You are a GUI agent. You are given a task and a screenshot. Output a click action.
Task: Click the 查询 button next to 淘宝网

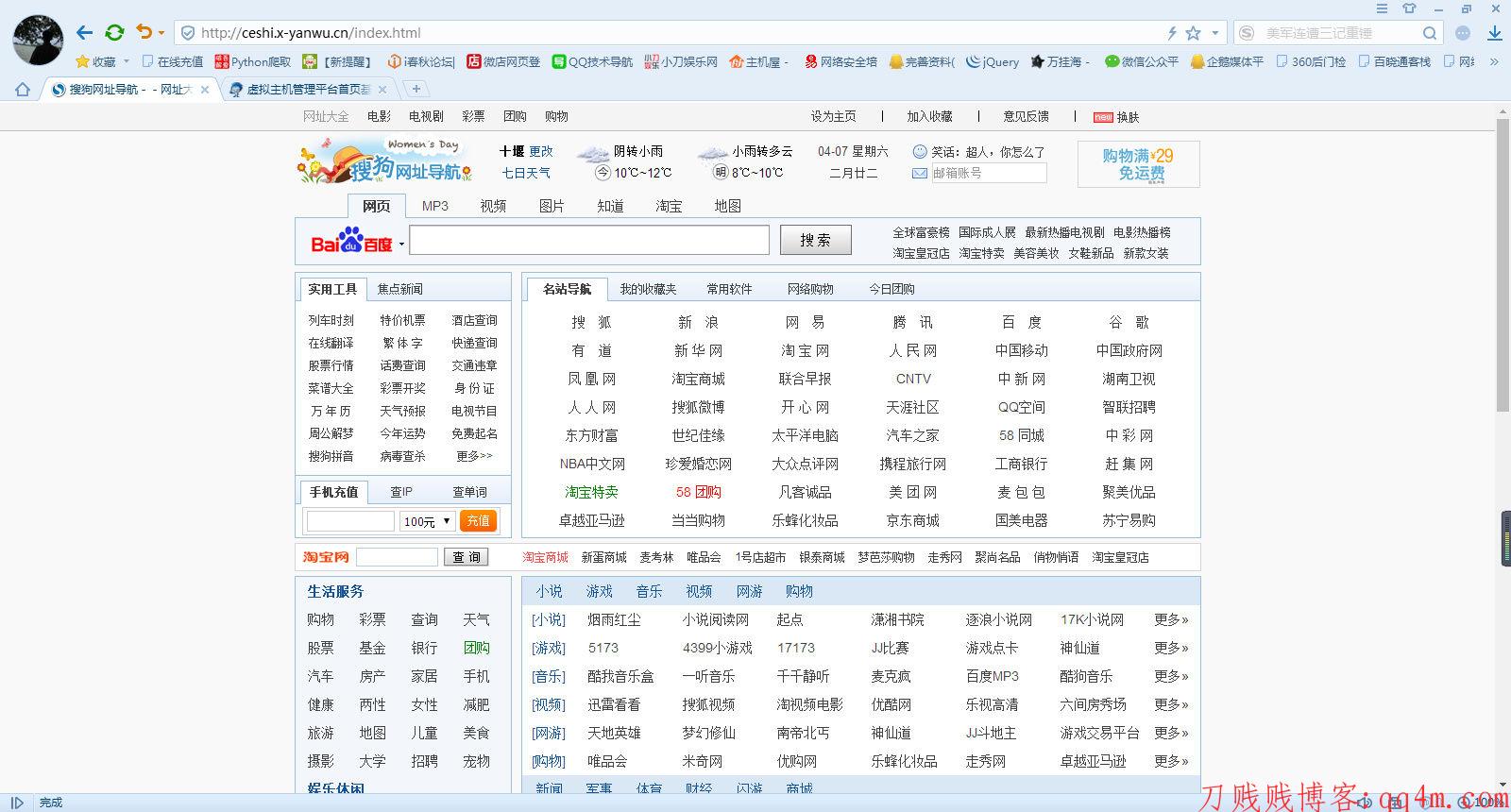pyautogui.click(x=467, y=557)
